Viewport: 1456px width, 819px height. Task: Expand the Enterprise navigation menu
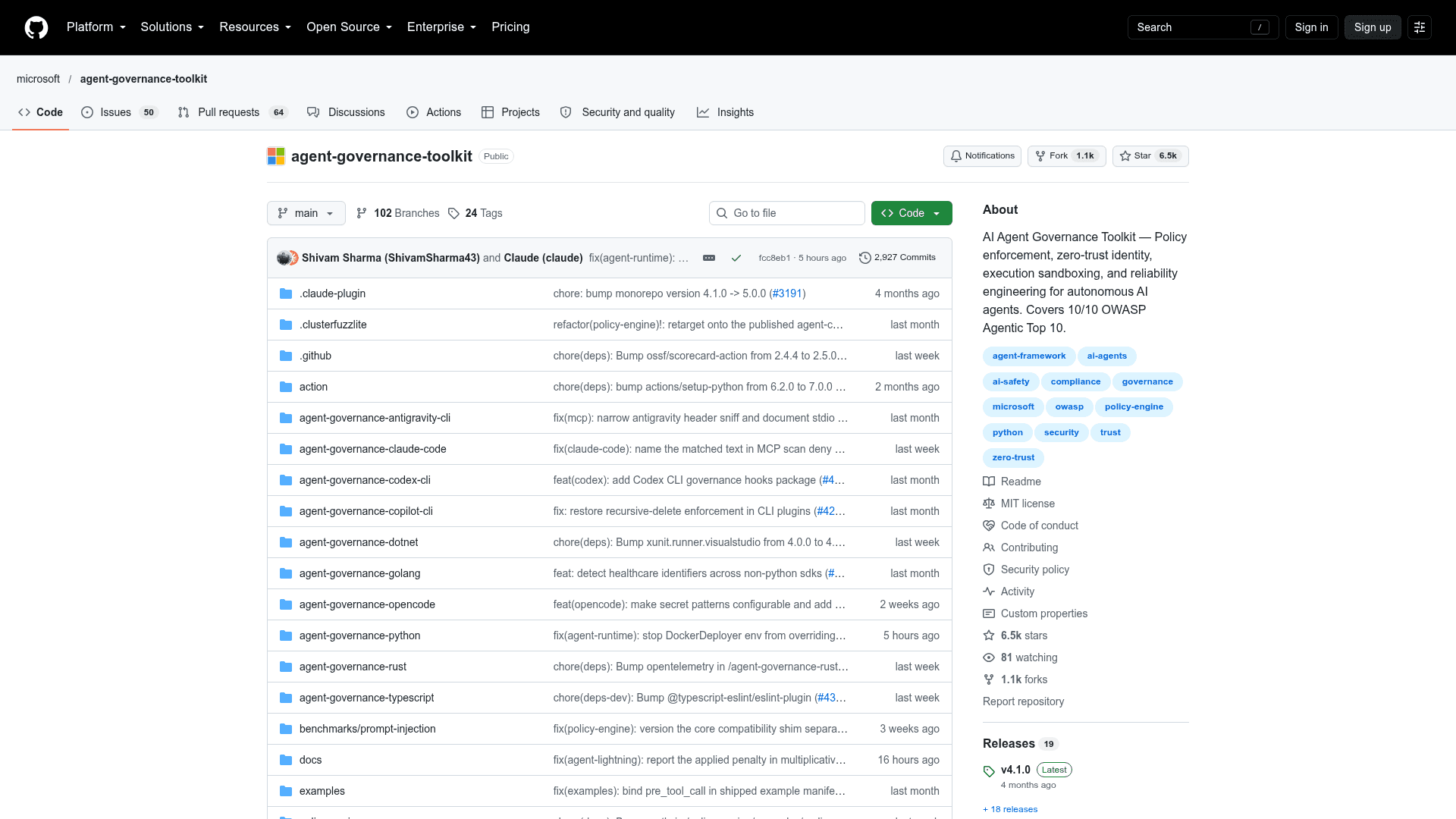441,27
